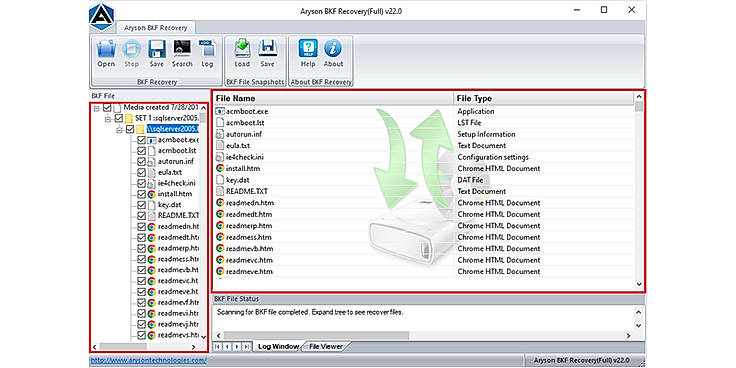Open the Help icon
Image resolution: width=736 pixels, height=368 pixels.
308,49
